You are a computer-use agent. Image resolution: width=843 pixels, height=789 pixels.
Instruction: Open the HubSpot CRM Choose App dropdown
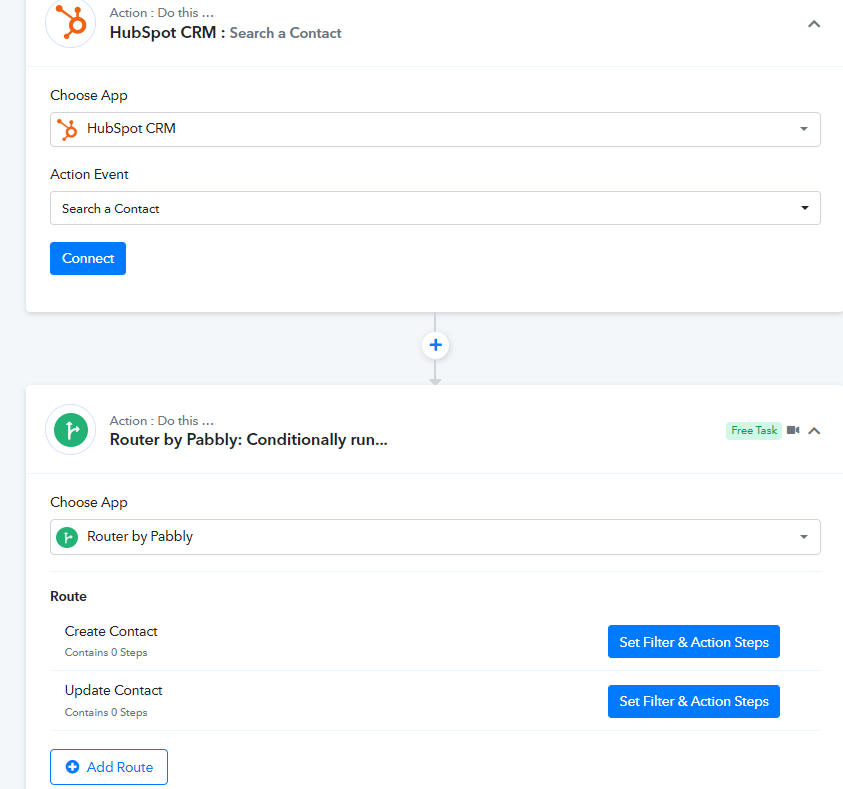[x=435, y=129]
